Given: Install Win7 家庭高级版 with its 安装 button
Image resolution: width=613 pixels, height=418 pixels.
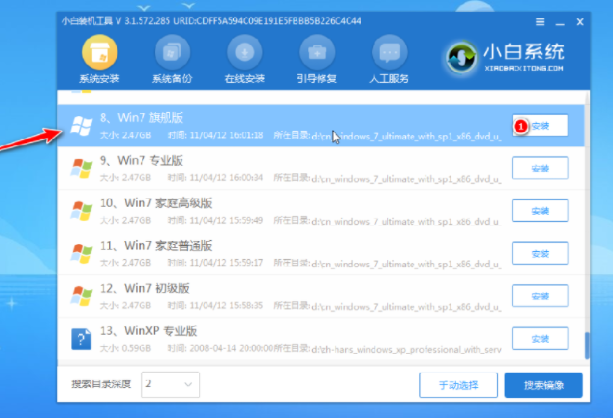Looking at the screenshot, I should (540, 211).
